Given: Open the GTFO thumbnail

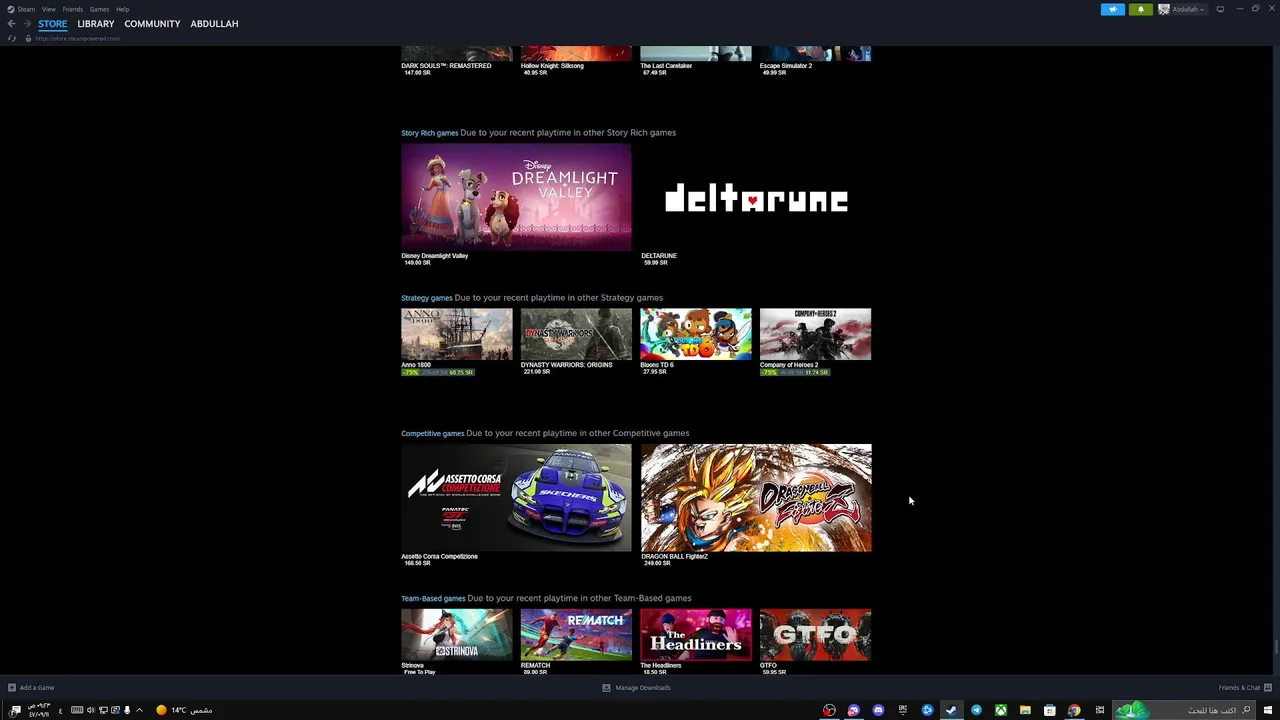Looking at the screenshot, I should (x=815, y=635).
